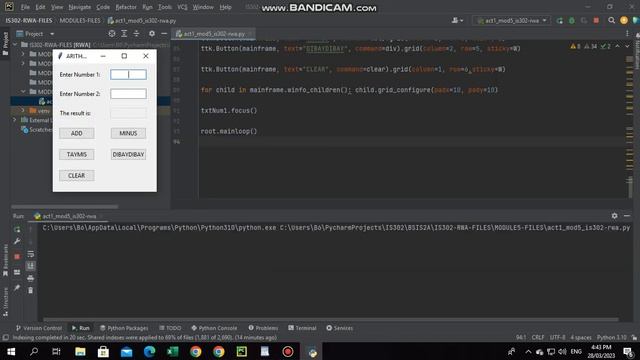Image resolution: width=640 pixels, height=360 pixels.
Task: Toggle soft-wrap in the Run console
Action: click(x=31, y=254)
